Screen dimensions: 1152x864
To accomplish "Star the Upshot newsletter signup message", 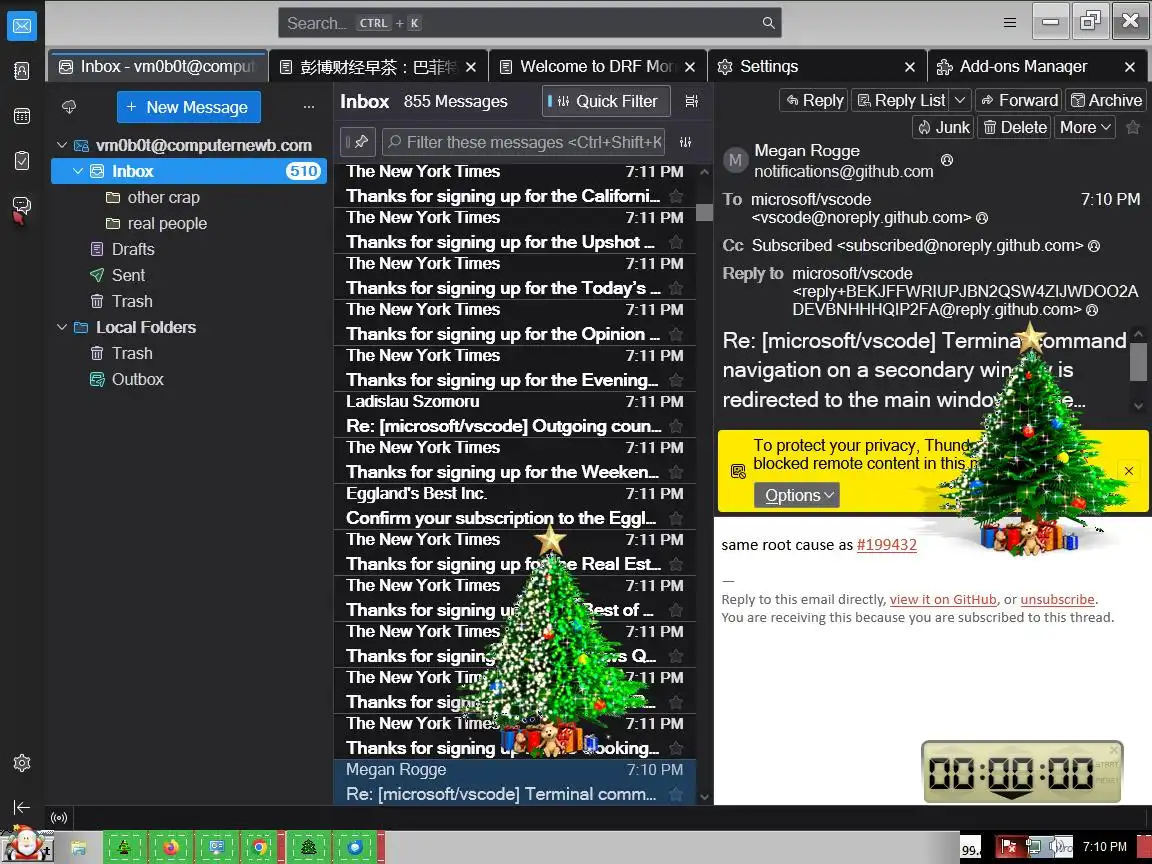I will click(676, 242).
